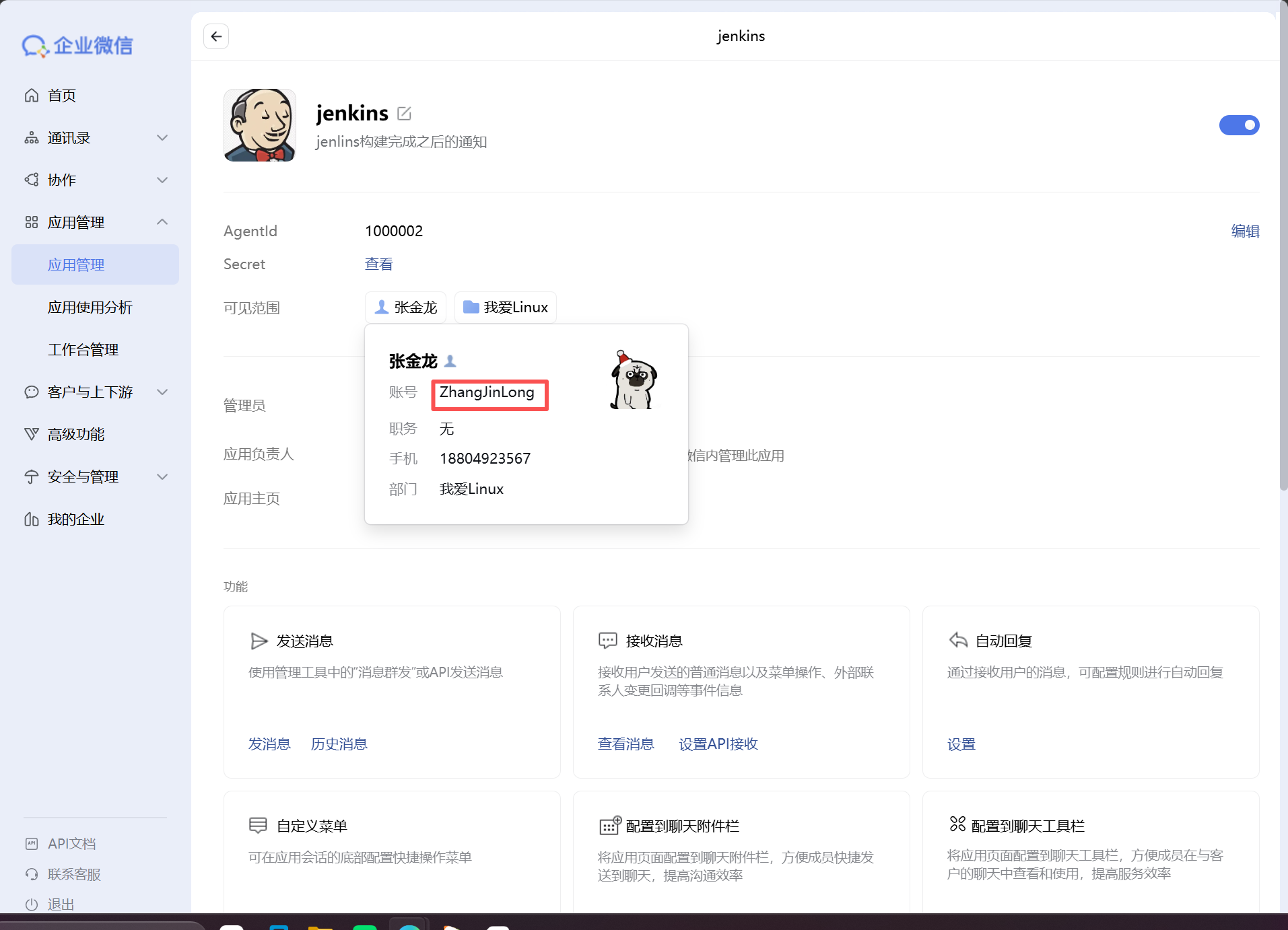The width and height of the screenshot is (1288, 930).
Task: Click the 发消息 link
Action: [x=269, y=744]
